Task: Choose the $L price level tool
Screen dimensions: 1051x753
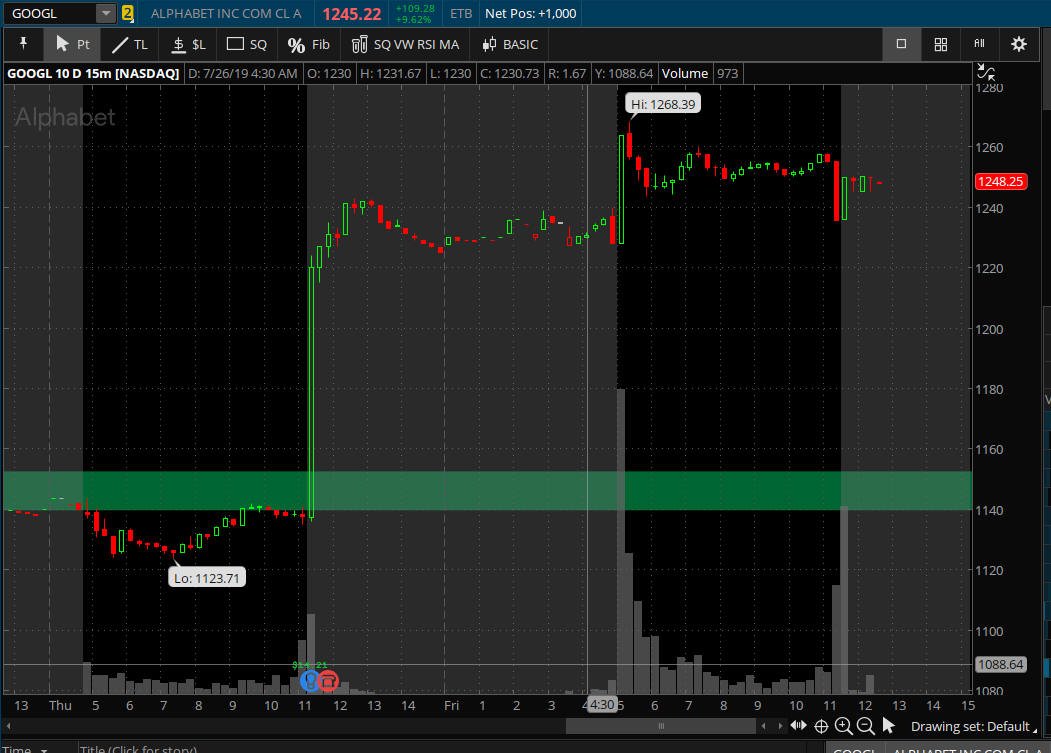Action: tap(188, 44)
